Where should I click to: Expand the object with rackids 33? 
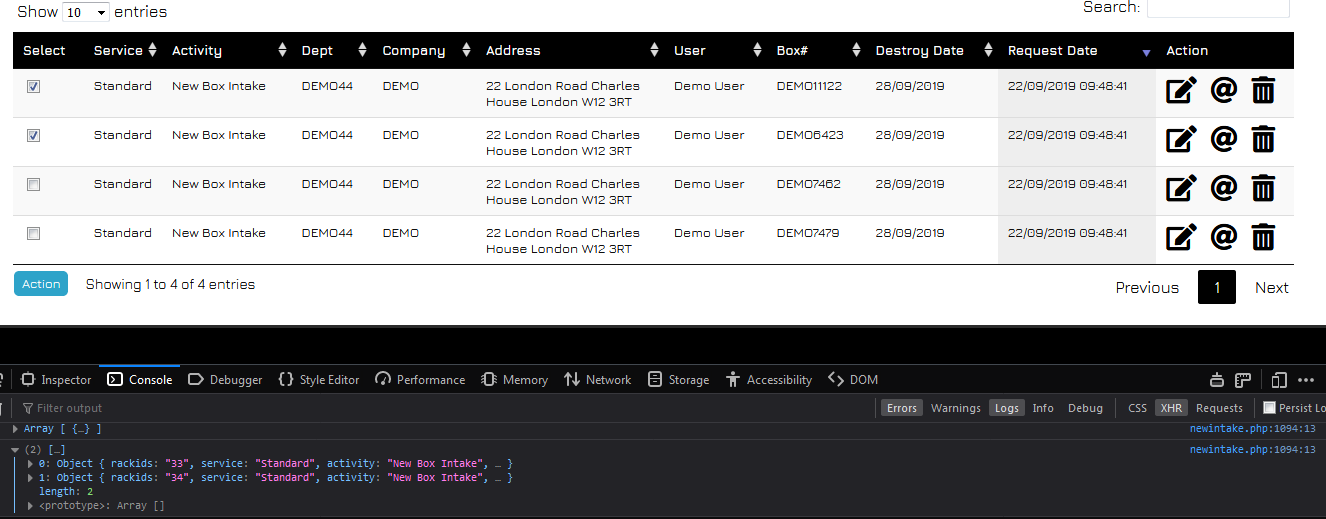click(x=31, y=464)
